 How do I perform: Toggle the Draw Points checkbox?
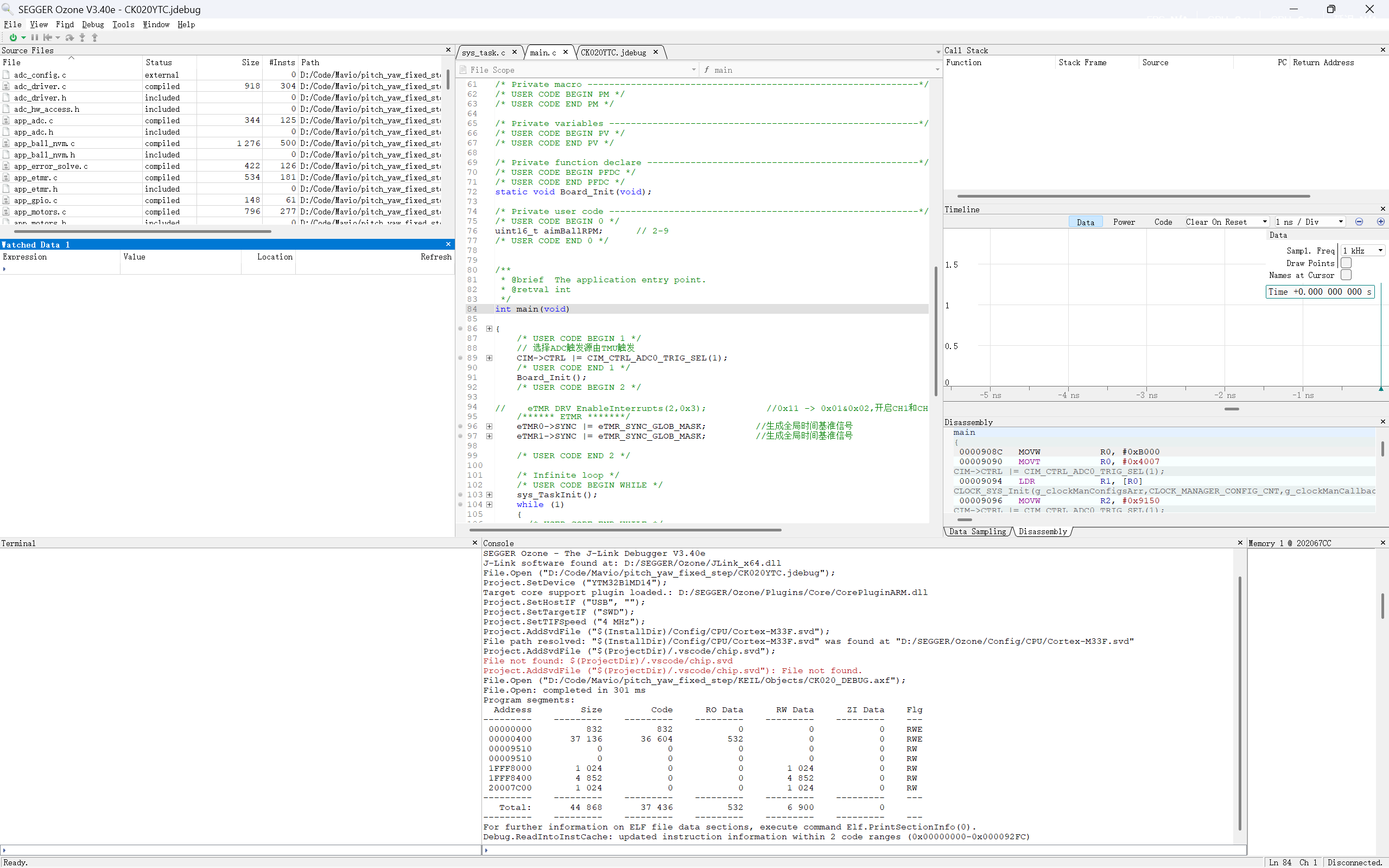coord(1346,263)
